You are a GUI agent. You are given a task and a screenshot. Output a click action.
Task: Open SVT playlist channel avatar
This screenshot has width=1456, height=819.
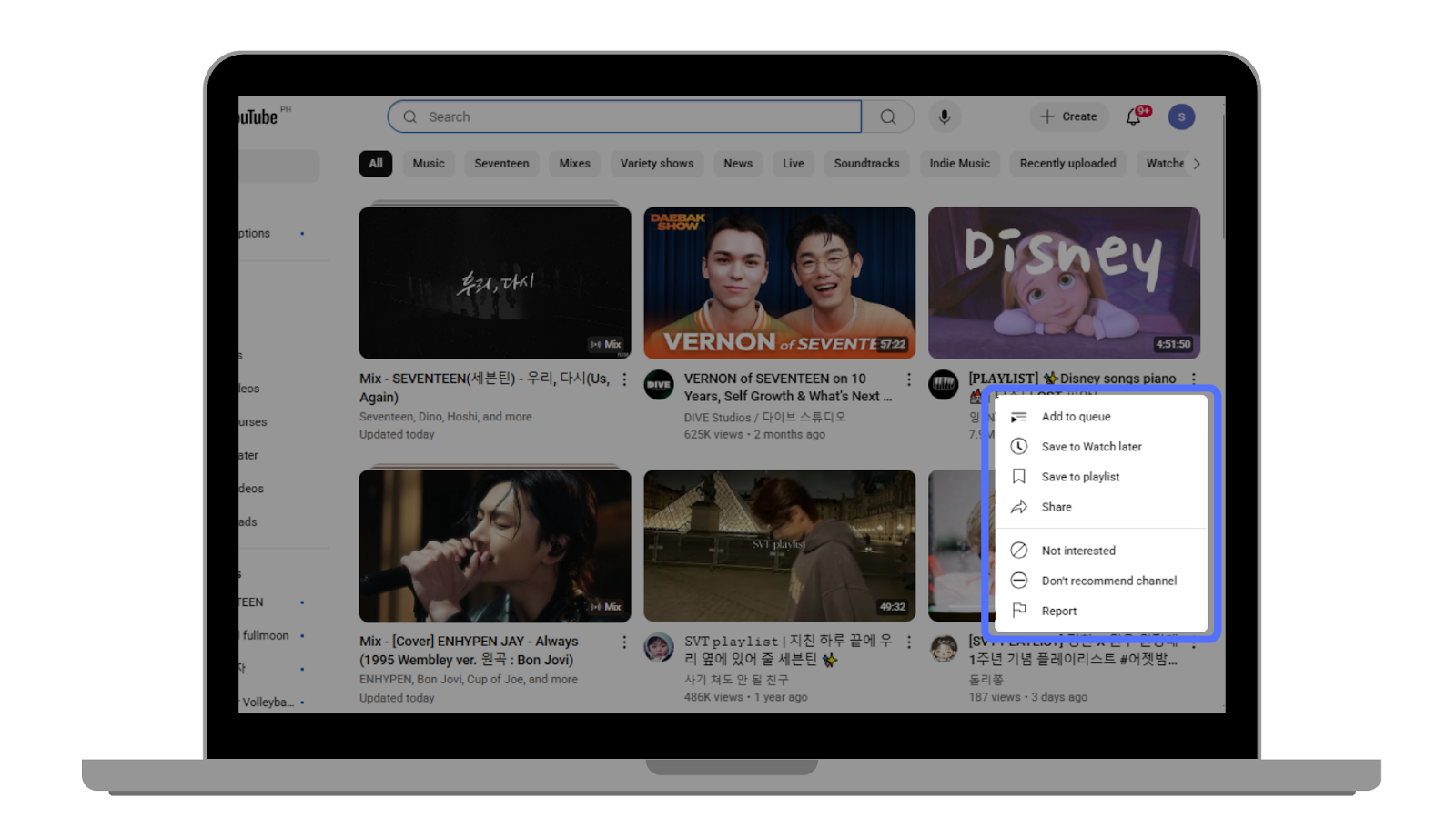tap(659, 648)
